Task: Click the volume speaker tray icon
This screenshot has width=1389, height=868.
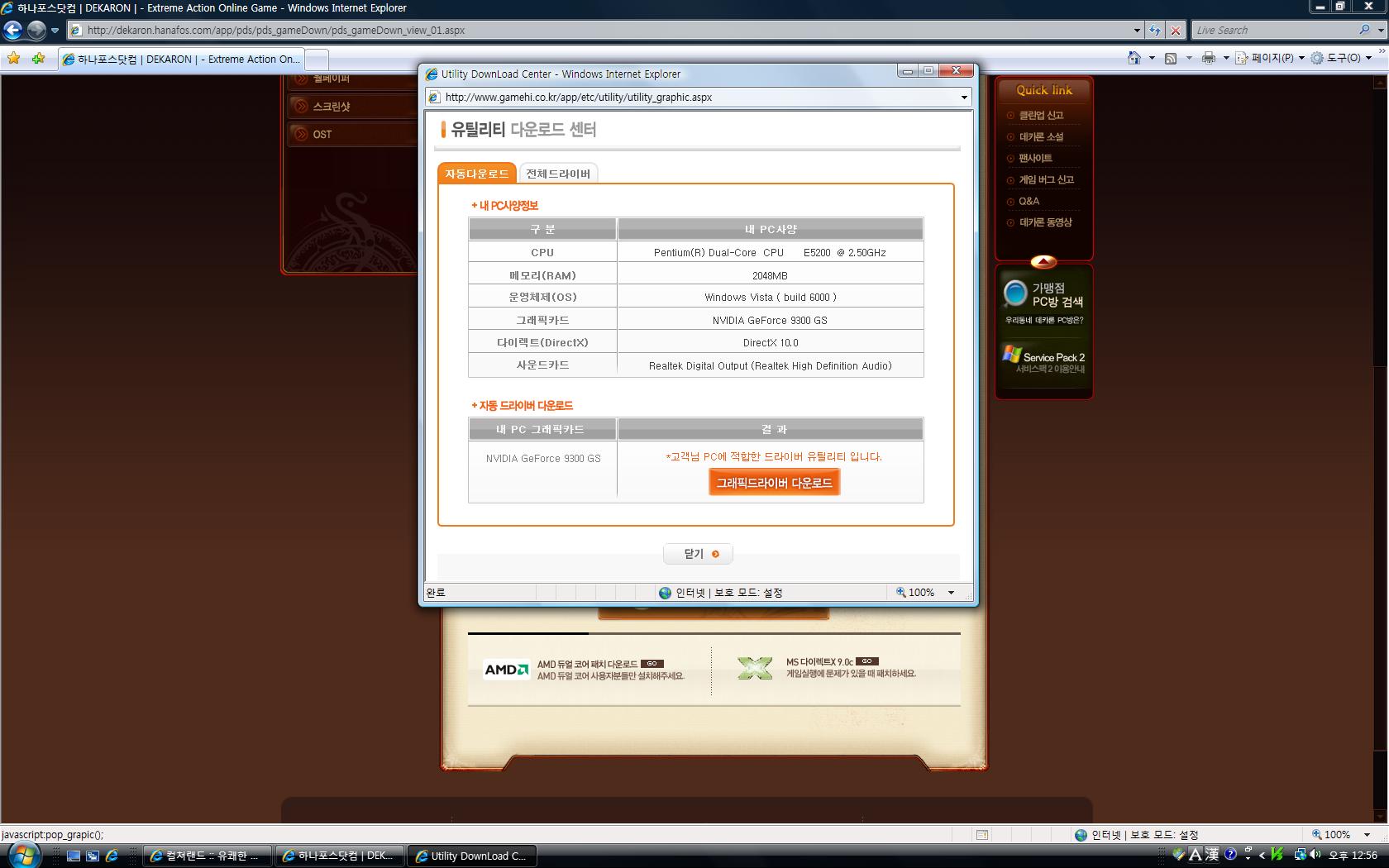Action: click(1315, 856)
